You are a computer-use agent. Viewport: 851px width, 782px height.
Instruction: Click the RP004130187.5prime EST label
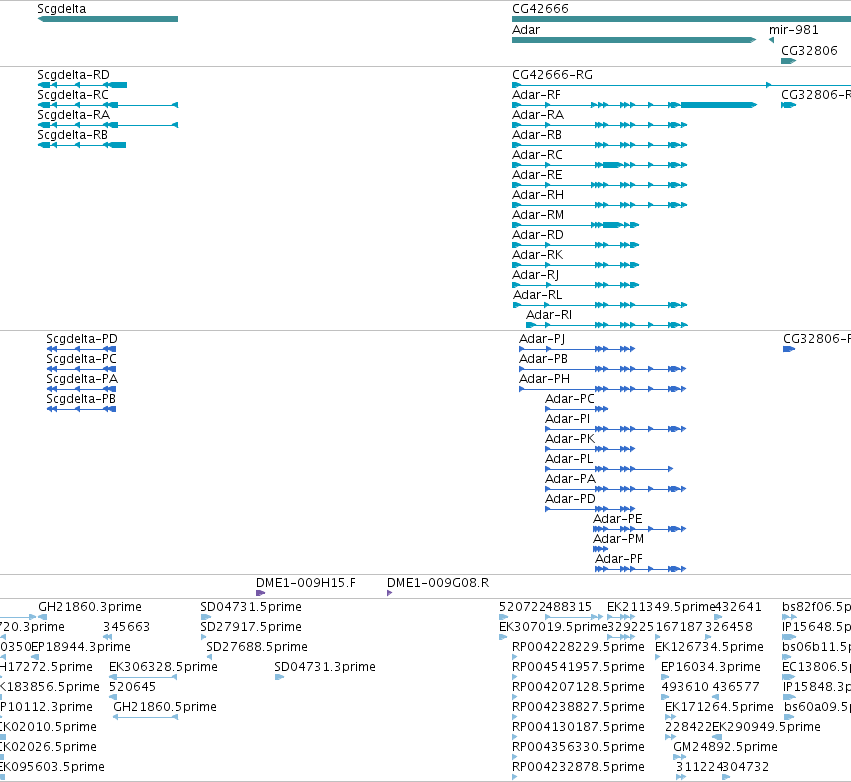578,728
